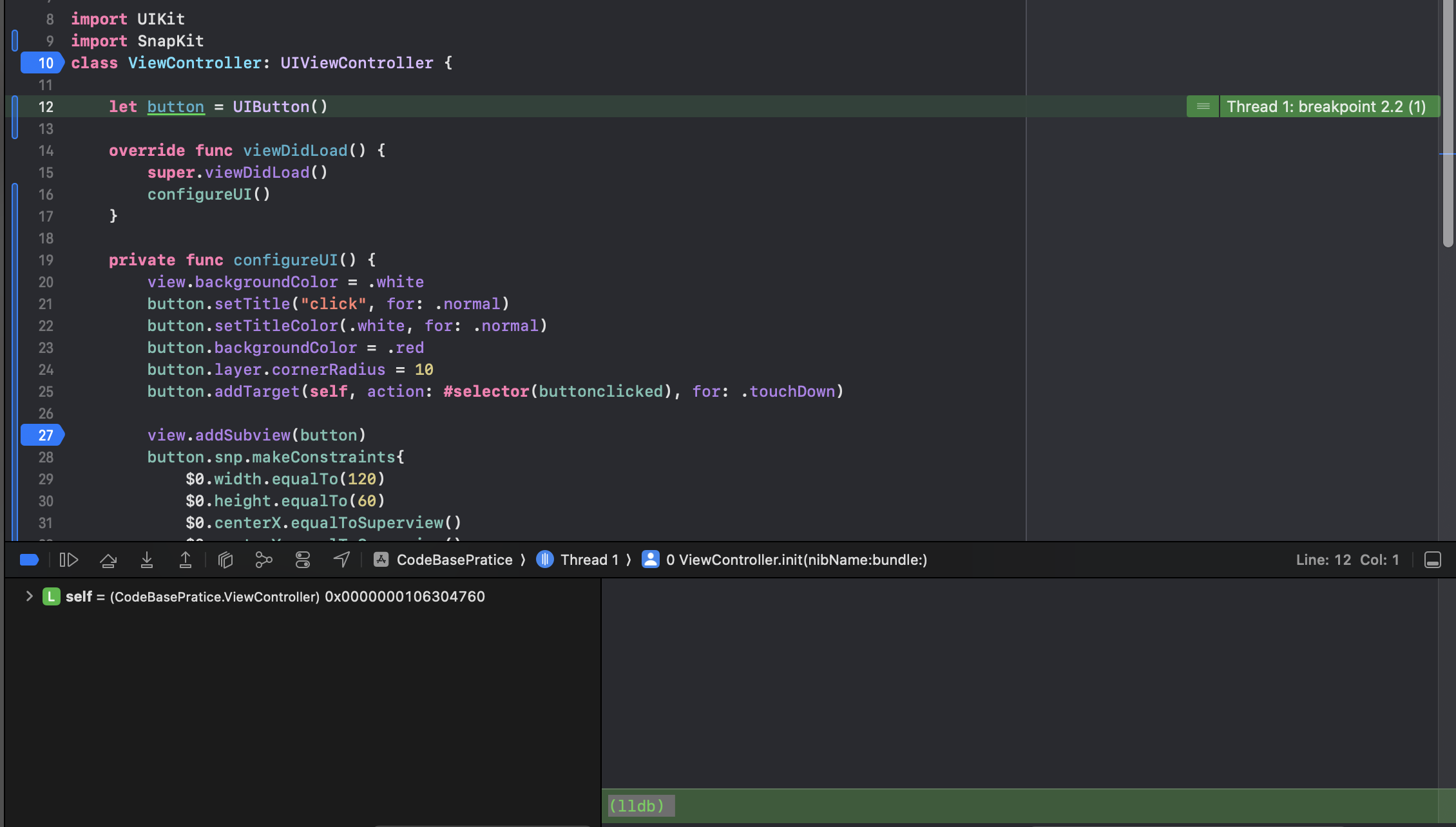
Task: Deactivate breakpoints using the blue breakpoint icon
Action: pos(29,560)
